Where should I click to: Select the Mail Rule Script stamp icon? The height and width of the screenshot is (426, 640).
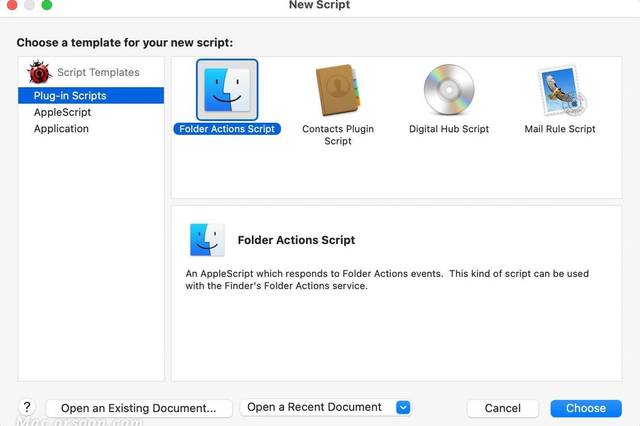click(x=562, y=91)
